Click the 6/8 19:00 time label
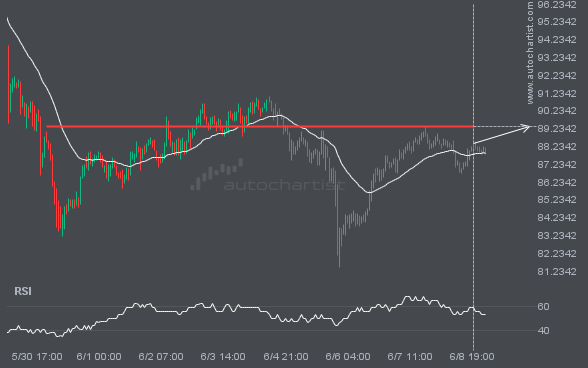Screen dimensions: 588x368 pyautogui.click(x=472, y=356)
